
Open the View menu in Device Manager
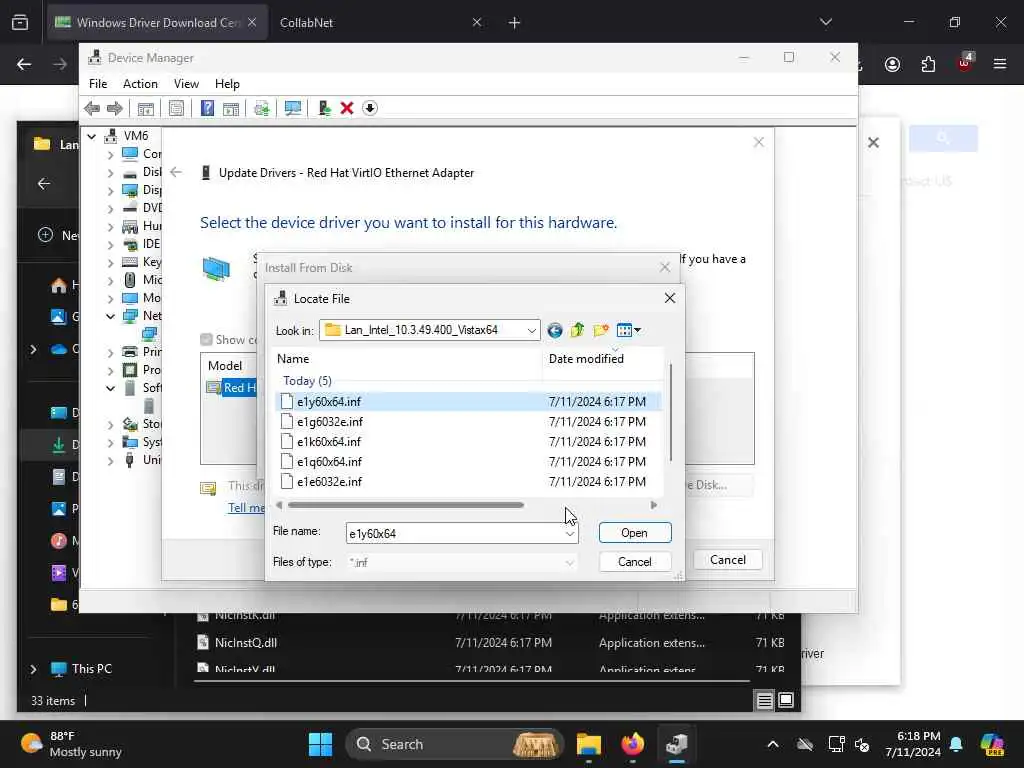pyautogui.click(x=186, y=84)
